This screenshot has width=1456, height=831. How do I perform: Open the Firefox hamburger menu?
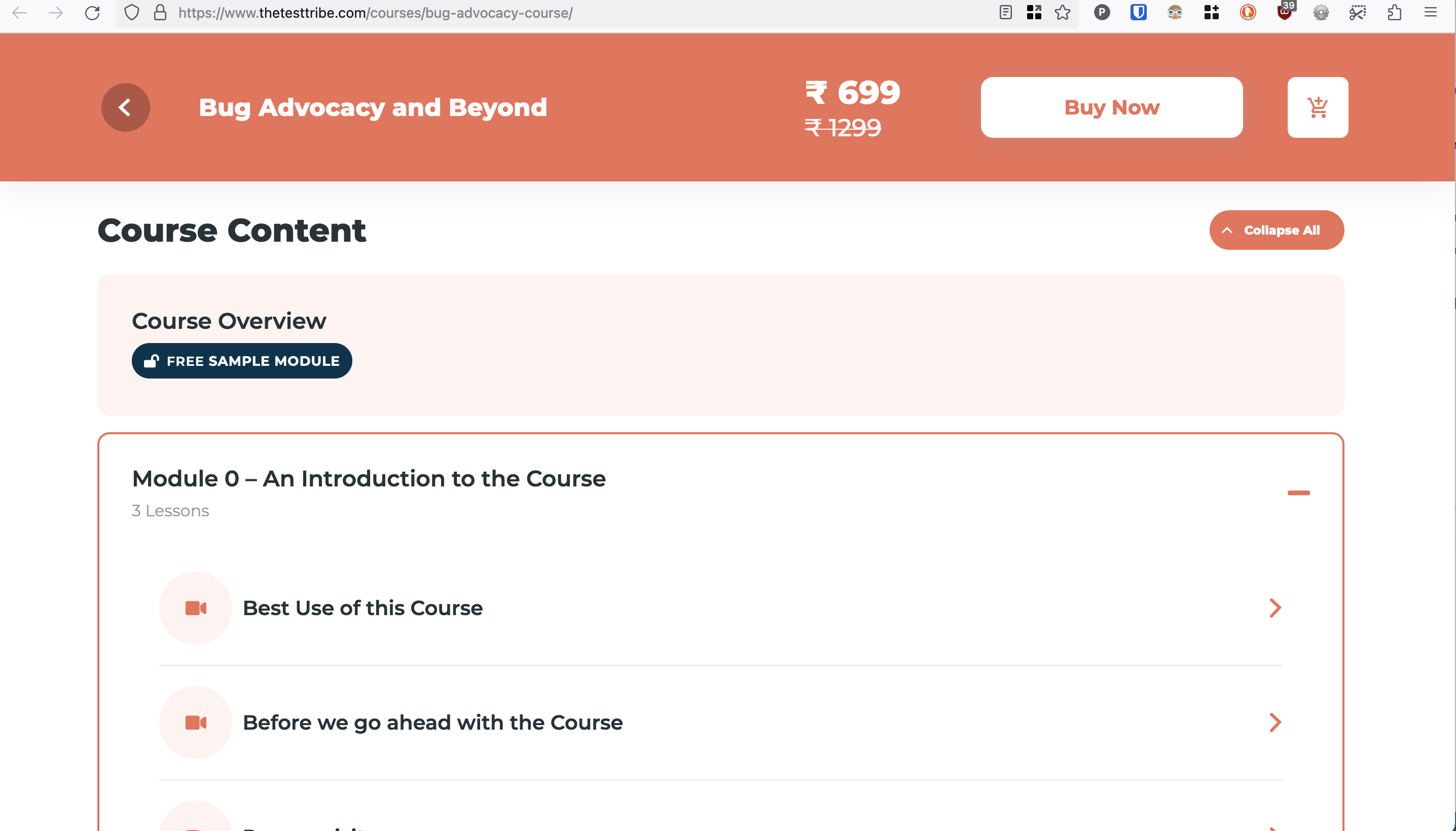coord(1430,13)
